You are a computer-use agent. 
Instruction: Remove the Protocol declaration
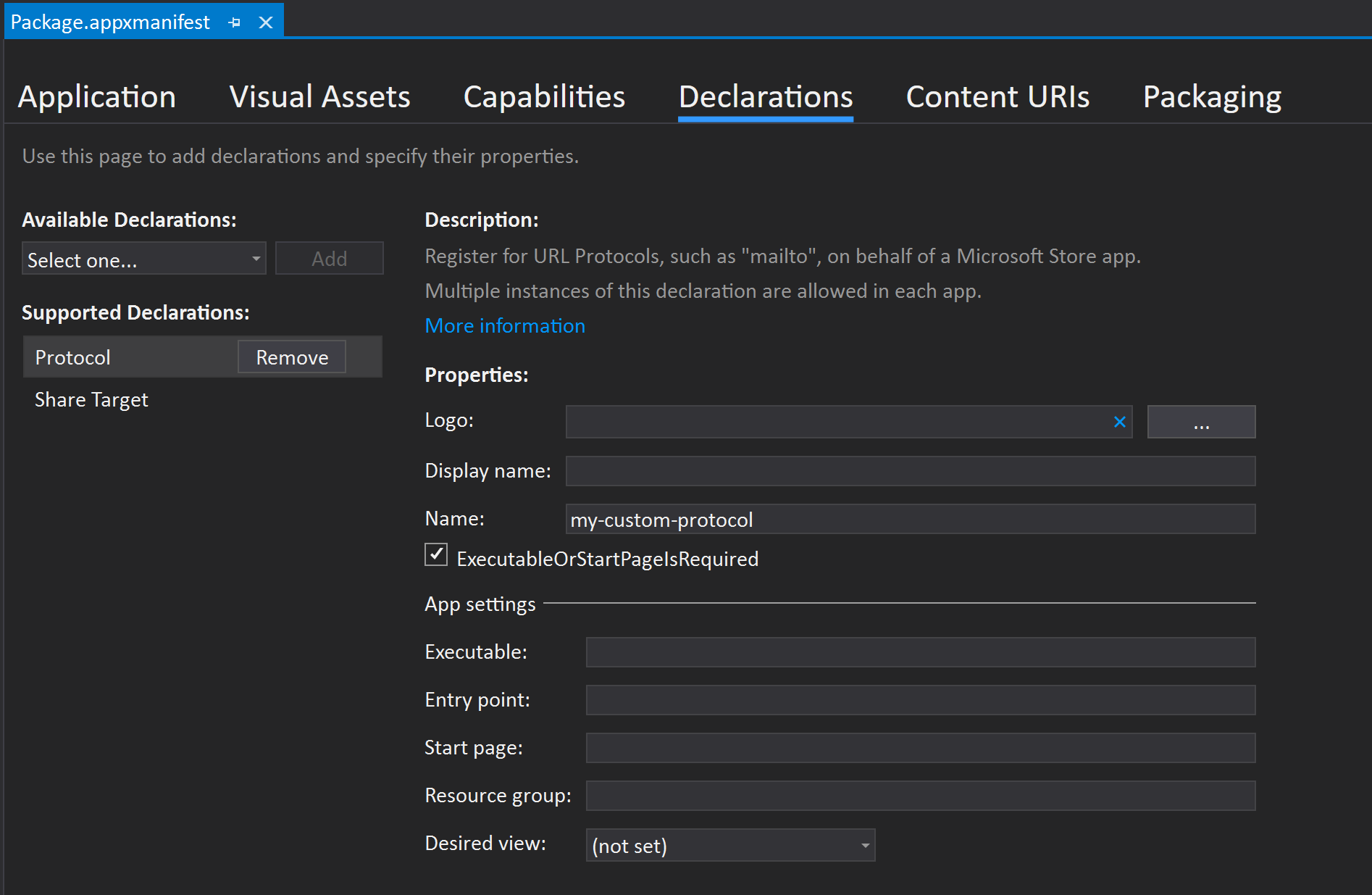292,357
